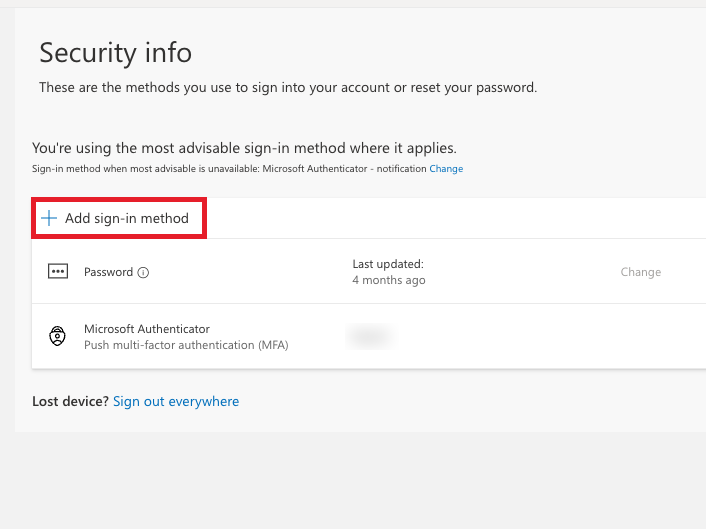This screenshot has width=706, height=529.
Task: Open the Change link for default sign-in method
Action: point(446,169)
